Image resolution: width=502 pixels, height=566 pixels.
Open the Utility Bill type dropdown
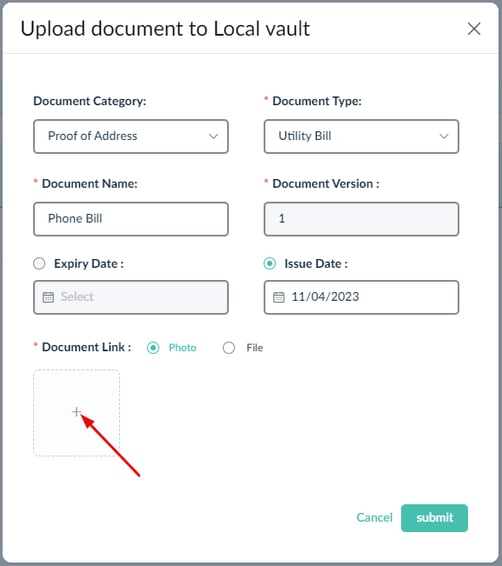click(361, 136)
